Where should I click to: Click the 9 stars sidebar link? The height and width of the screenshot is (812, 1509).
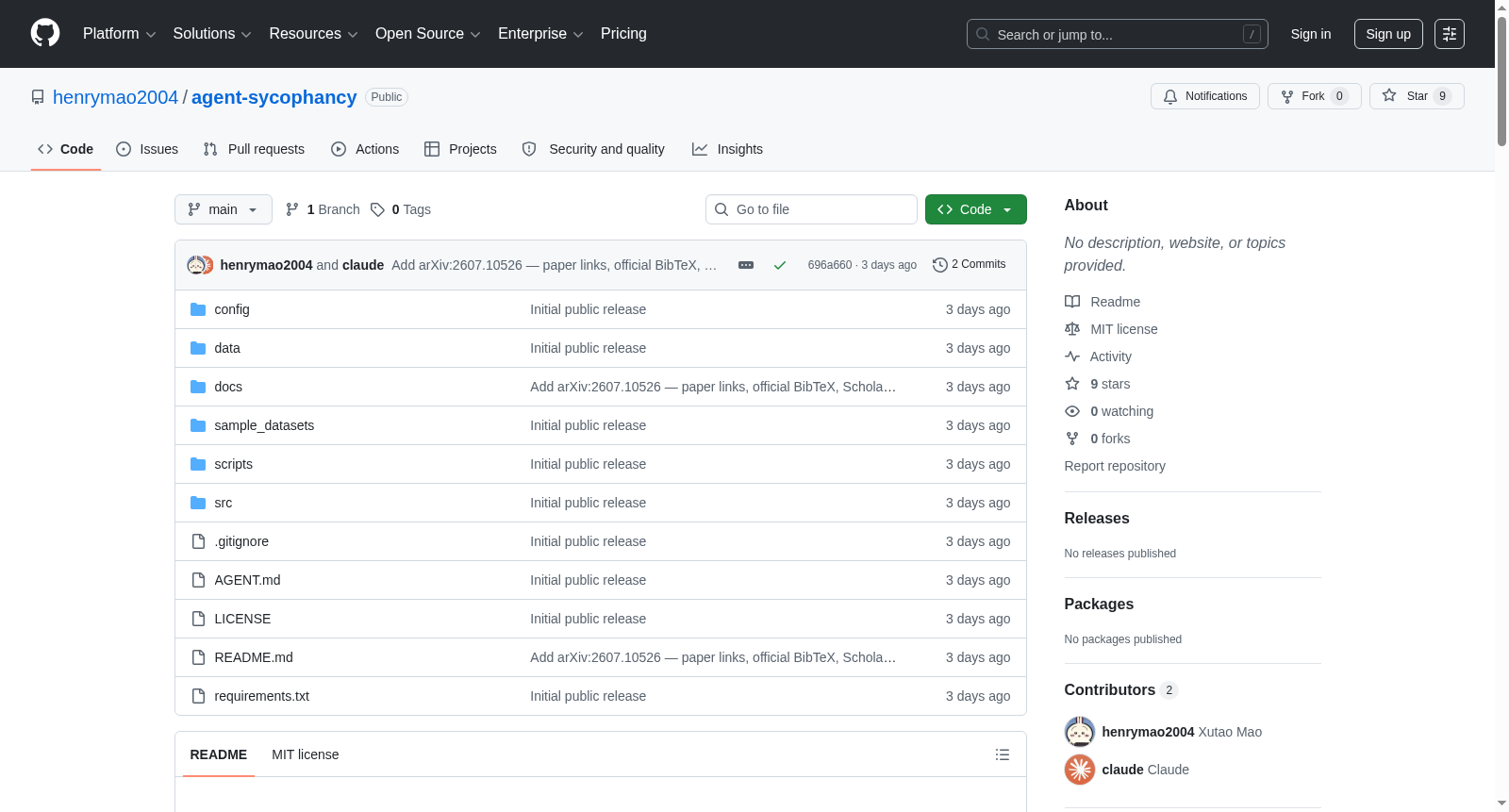(1110, 384)
